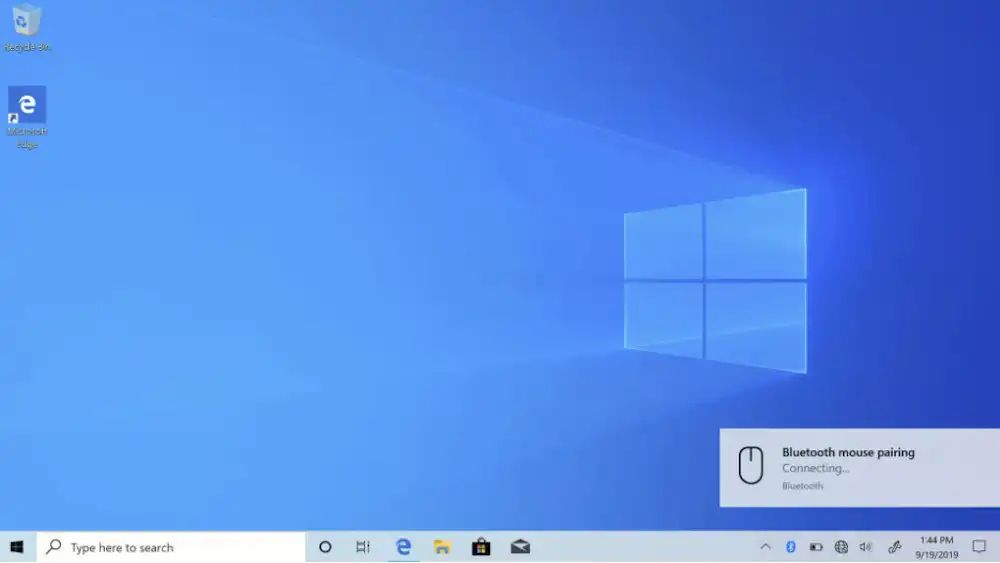Open Microsoft Store from the taskbar
Screen dimensions: 1000x563
coord(481,547)
